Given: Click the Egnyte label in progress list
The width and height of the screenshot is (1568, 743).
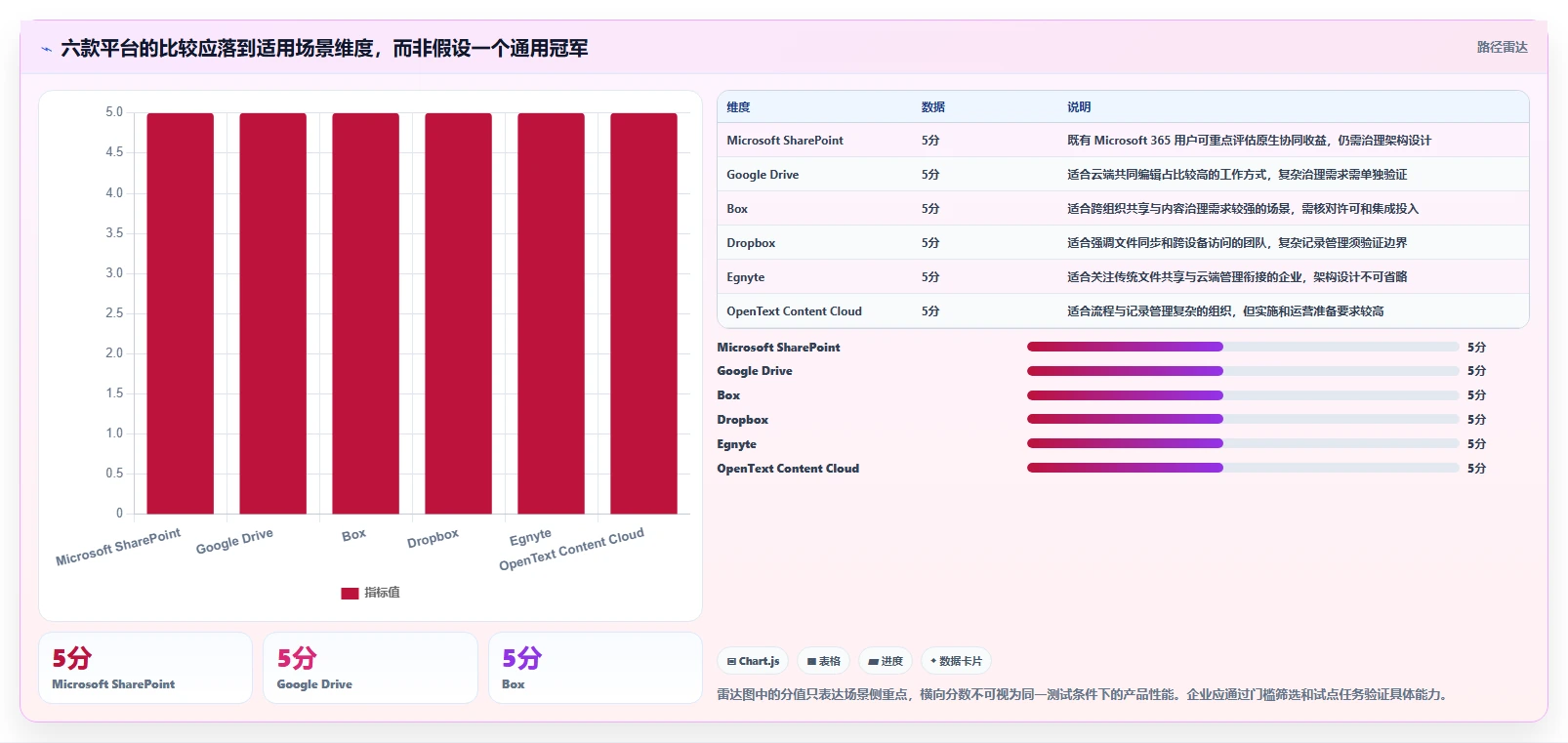Looking at the screenshot, I should [736, 444].
